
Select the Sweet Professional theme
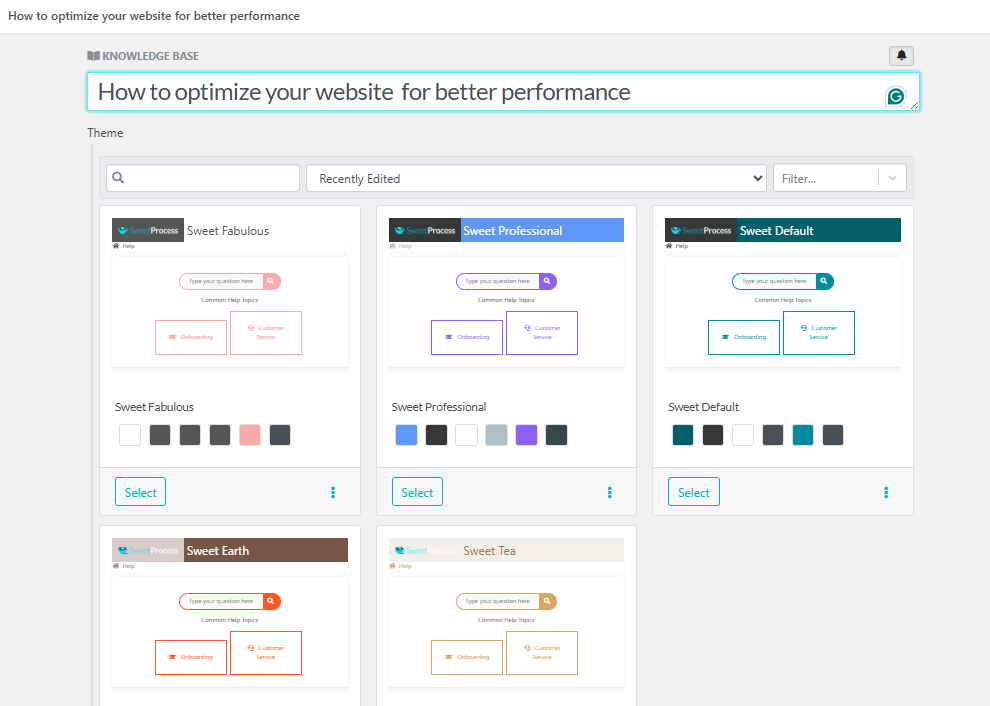[x=417, y=492]
